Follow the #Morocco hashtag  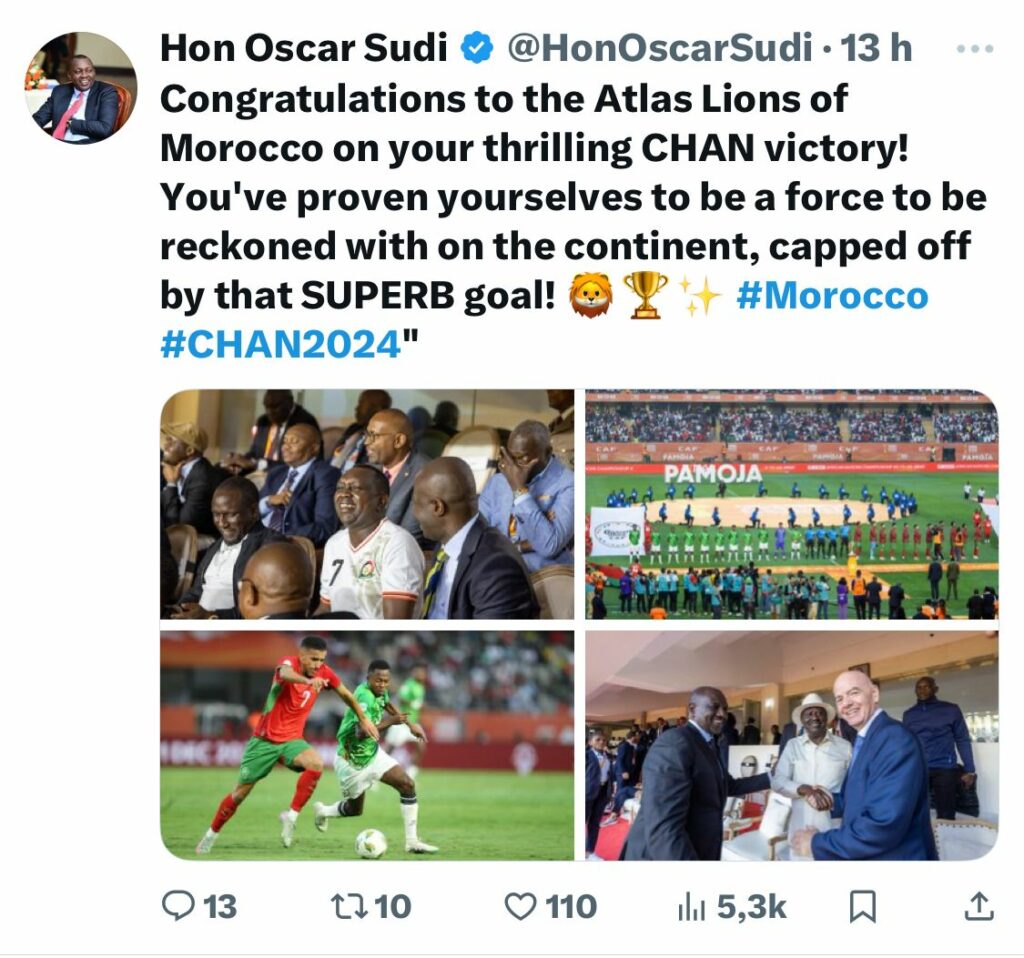[x=832, y=296]
